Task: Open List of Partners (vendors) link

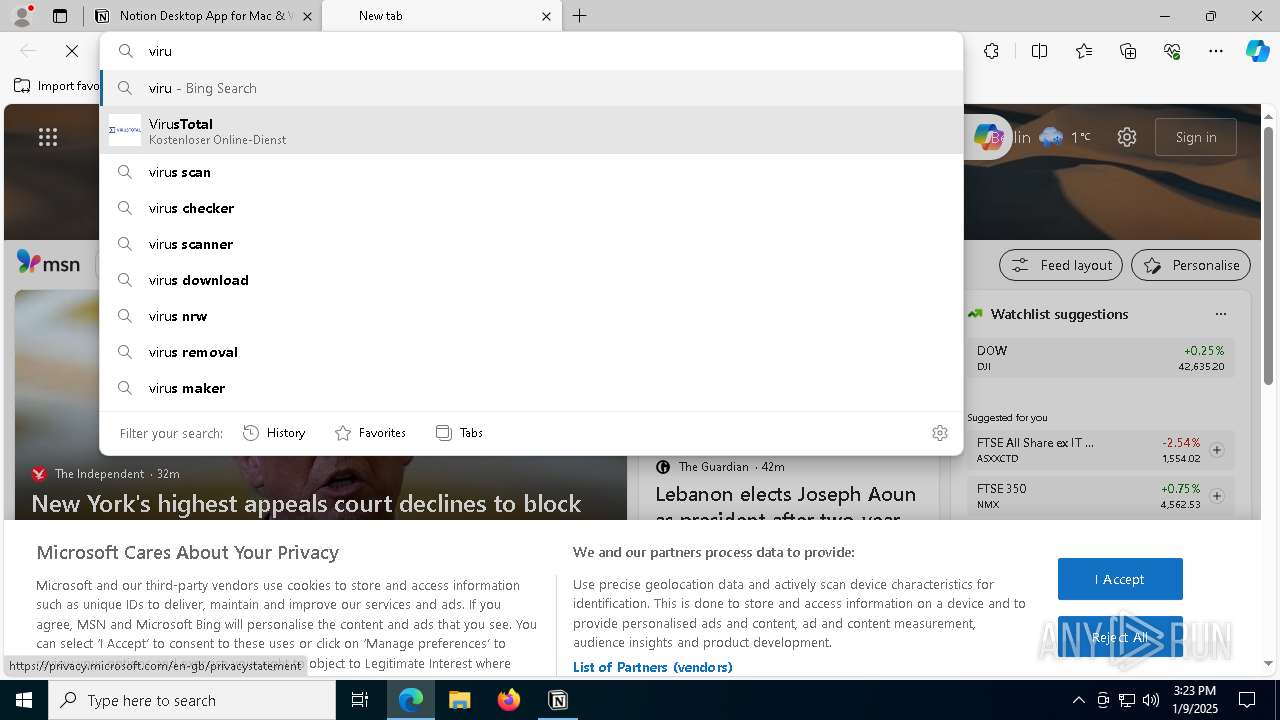Action: tap(652, 667)
